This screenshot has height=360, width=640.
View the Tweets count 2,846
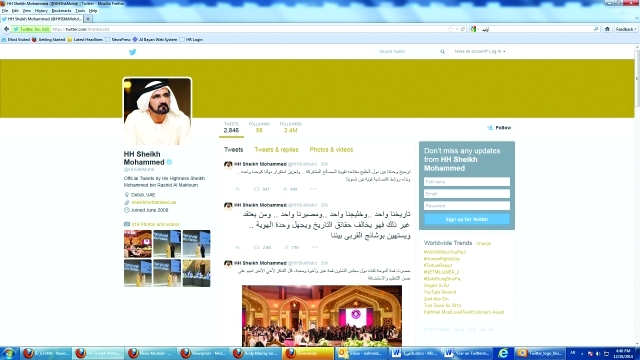pyautogui.click(x=231, y=128)
